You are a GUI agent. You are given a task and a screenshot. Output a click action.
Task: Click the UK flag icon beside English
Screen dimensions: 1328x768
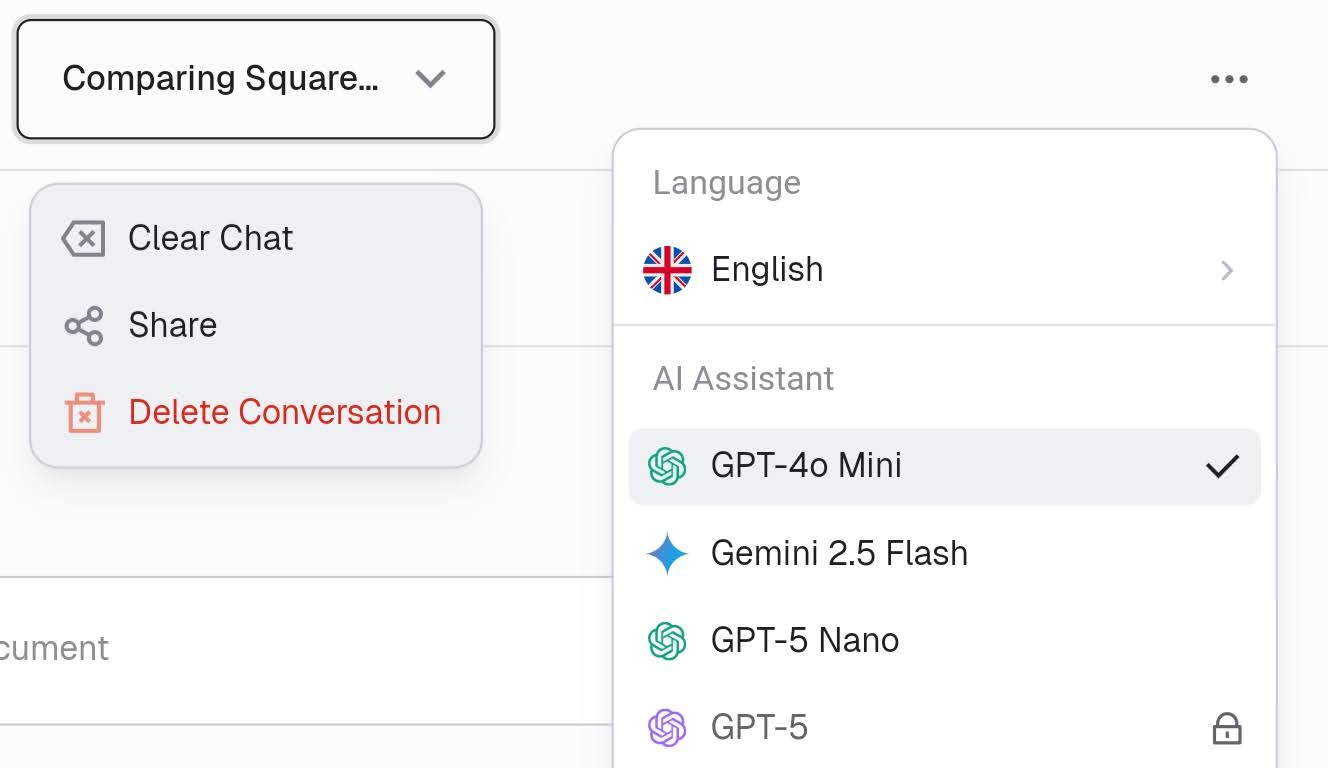coord(667,270)
